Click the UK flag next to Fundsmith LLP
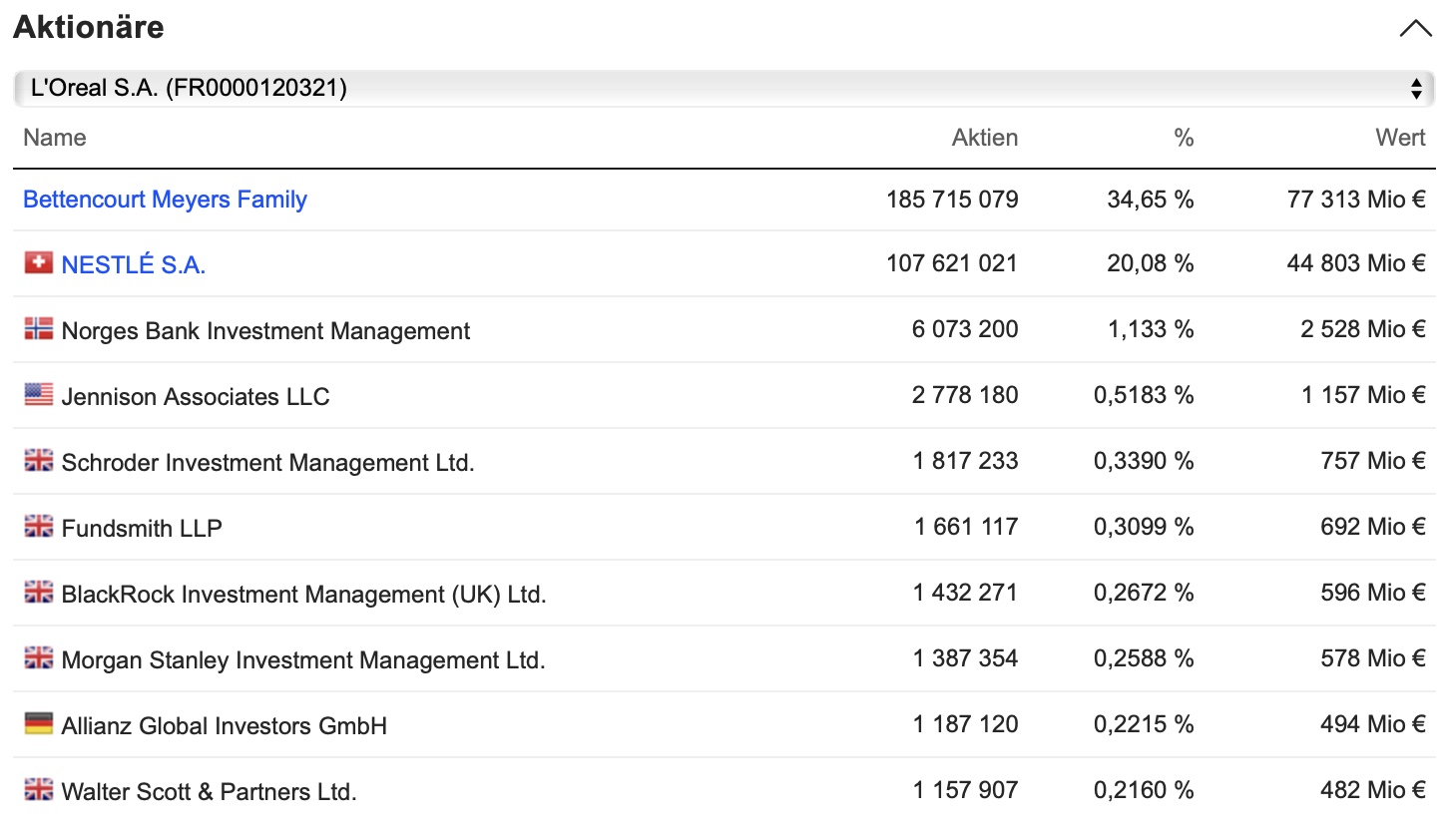1449x840 pixels. [x=38, y=527]
